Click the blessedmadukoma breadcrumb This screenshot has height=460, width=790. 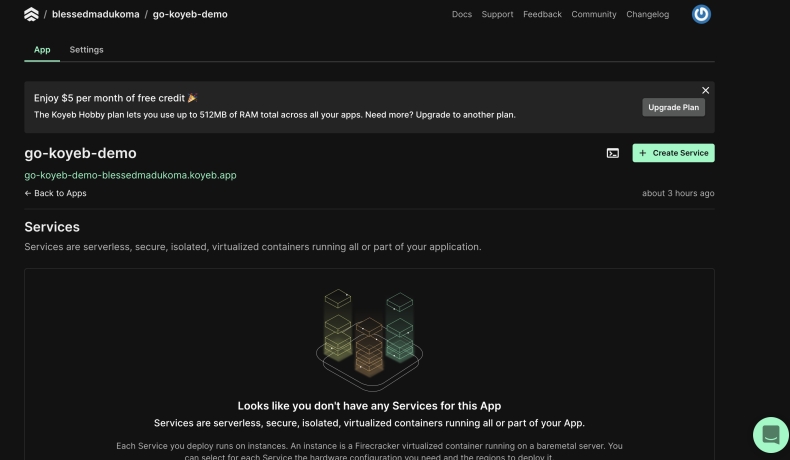(94, 15)
